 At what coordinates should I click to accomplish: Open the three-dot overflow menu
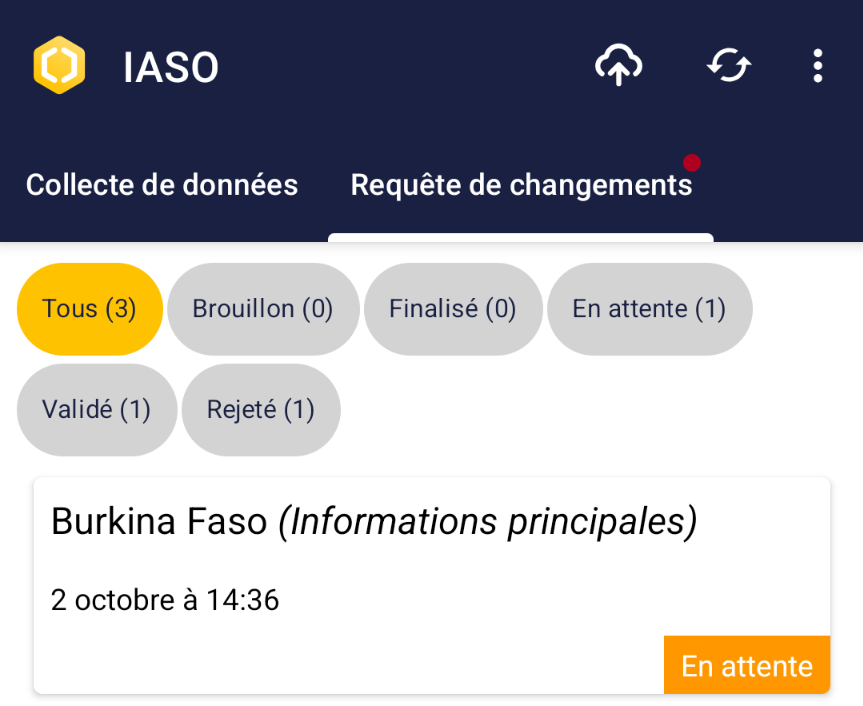(x=818, y=66)
